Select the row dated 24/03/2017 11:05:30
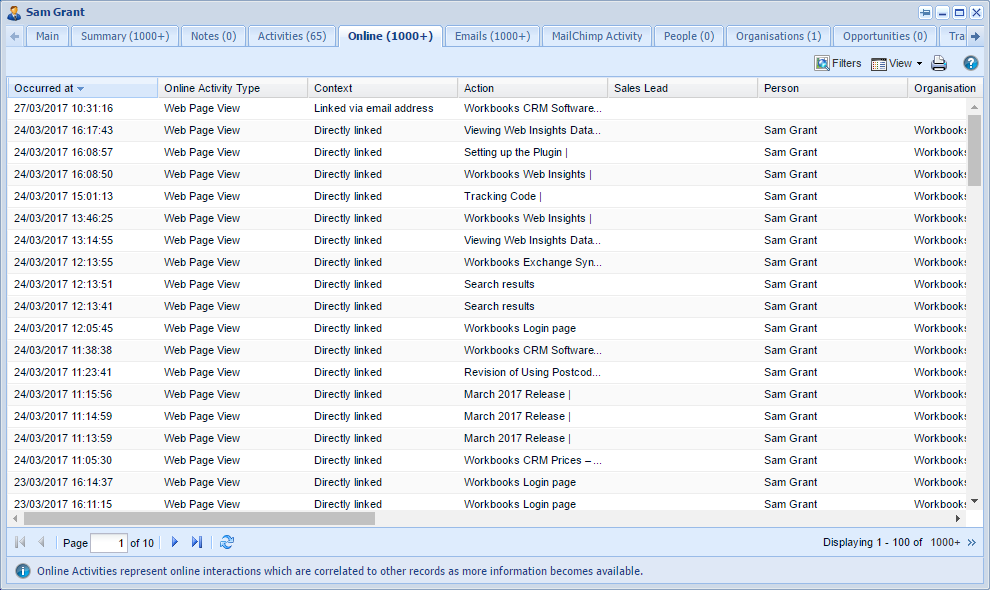Image resolution: width=990 pixels, height=590 pixels. tap(487, 460)
